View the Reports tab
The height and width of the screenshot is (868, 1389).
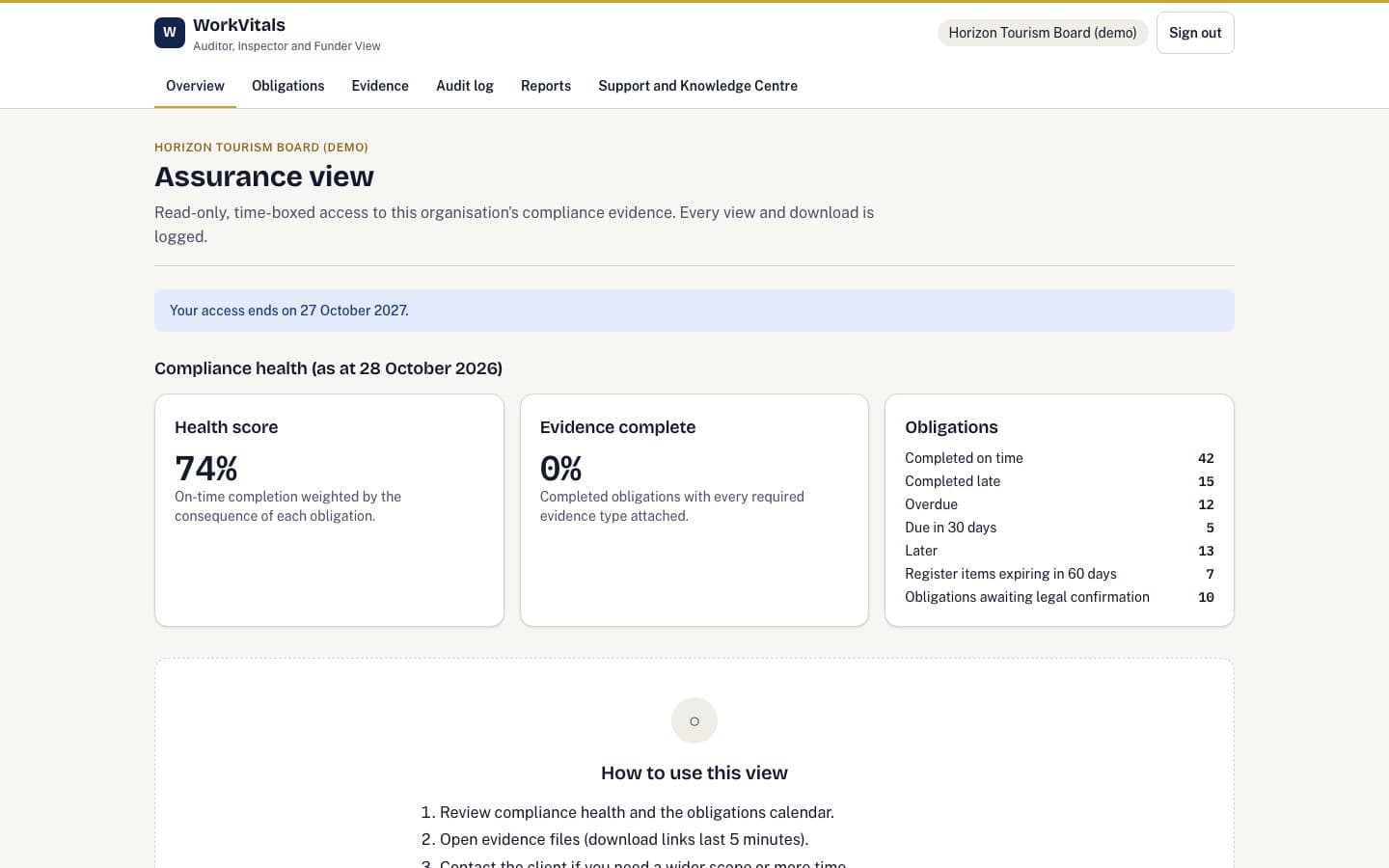546,86
